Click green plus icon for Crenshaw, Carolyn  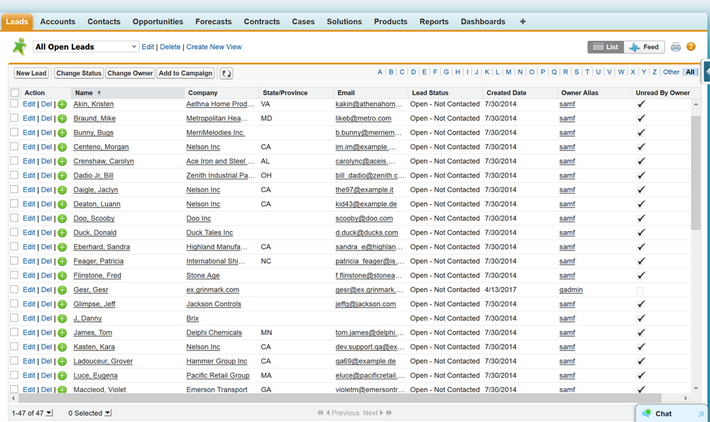tap(62, 161)
